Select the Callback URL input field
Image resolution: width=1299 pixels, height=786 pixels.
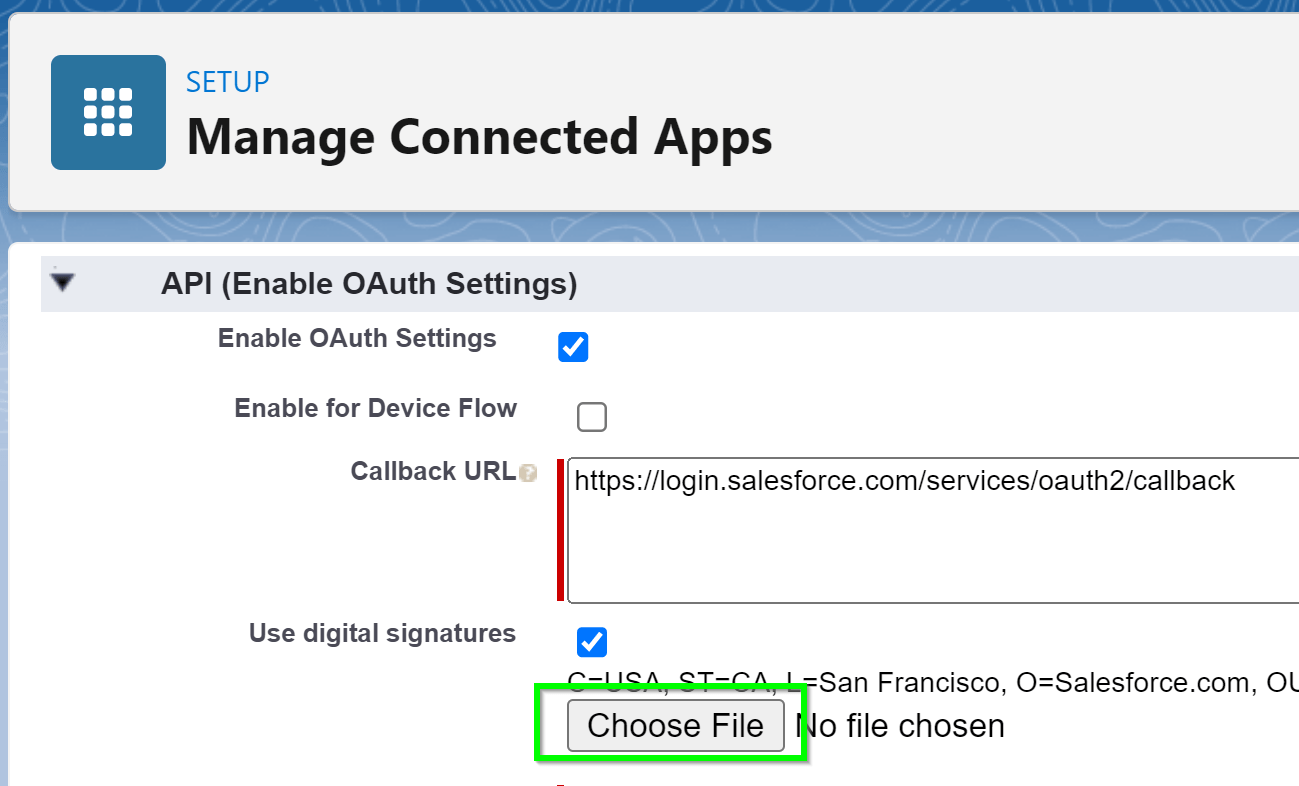[x=900, y=530]
